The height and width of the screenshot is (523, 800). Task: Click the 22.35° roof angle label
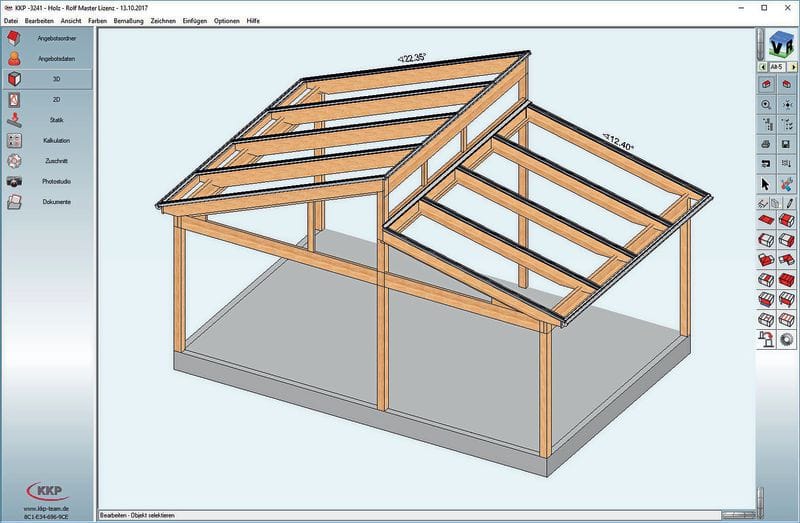(x=411, y=59)
